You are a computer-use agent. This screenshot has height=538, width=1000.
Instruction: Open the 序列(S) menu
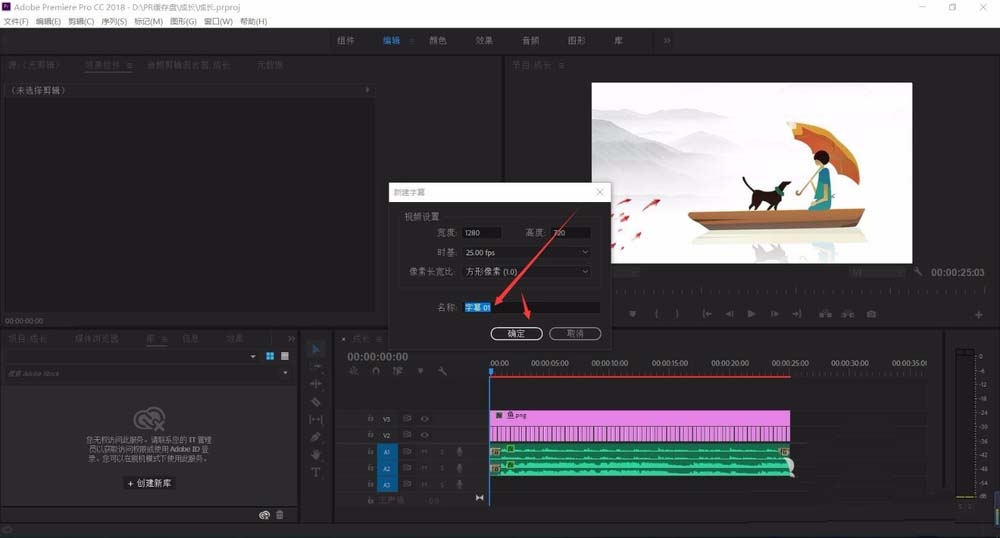[114, 21]
